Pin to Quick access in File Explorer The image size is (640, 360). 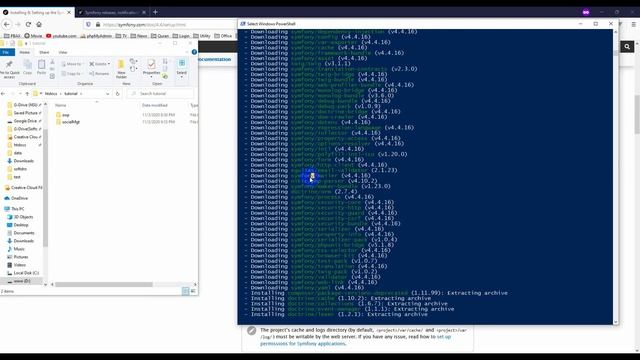click(9, 69)
